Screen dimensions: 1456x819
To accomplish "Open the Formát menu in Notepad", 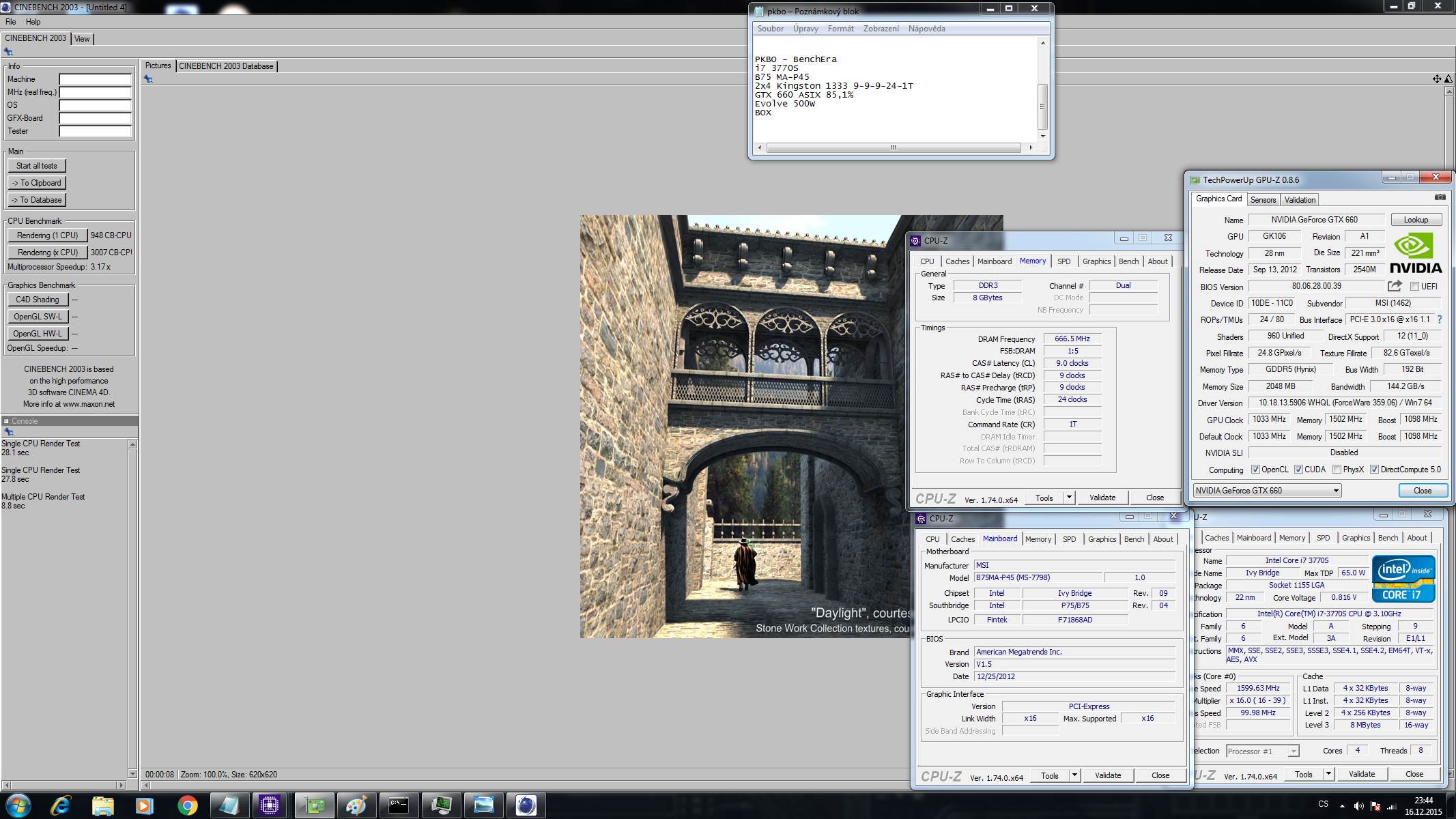I will coord(840,29).
